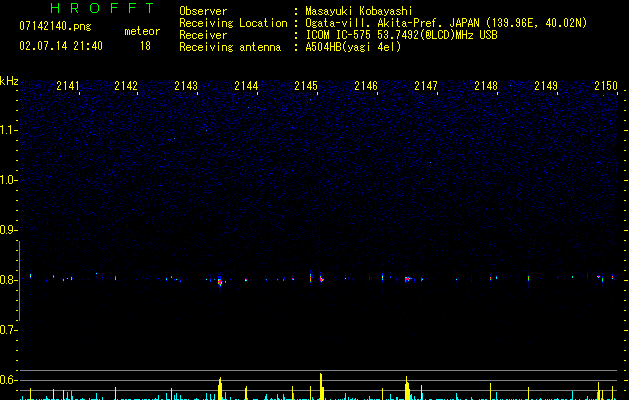Click the meteor count value 18
This screenshot has width=629, height=400.
click(145, 46)
